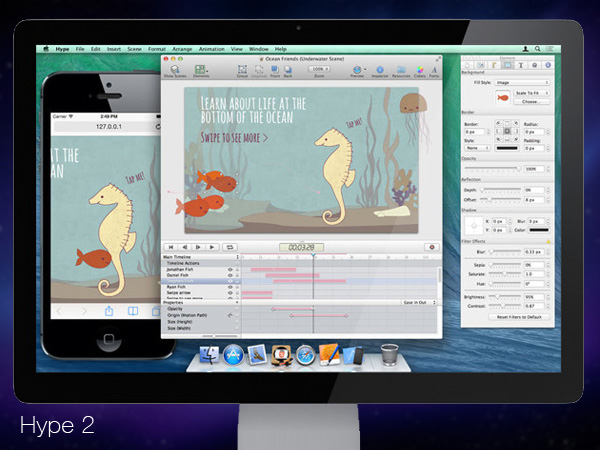
Task: Open the Inspector from toolbar
Action: [380, 69]
